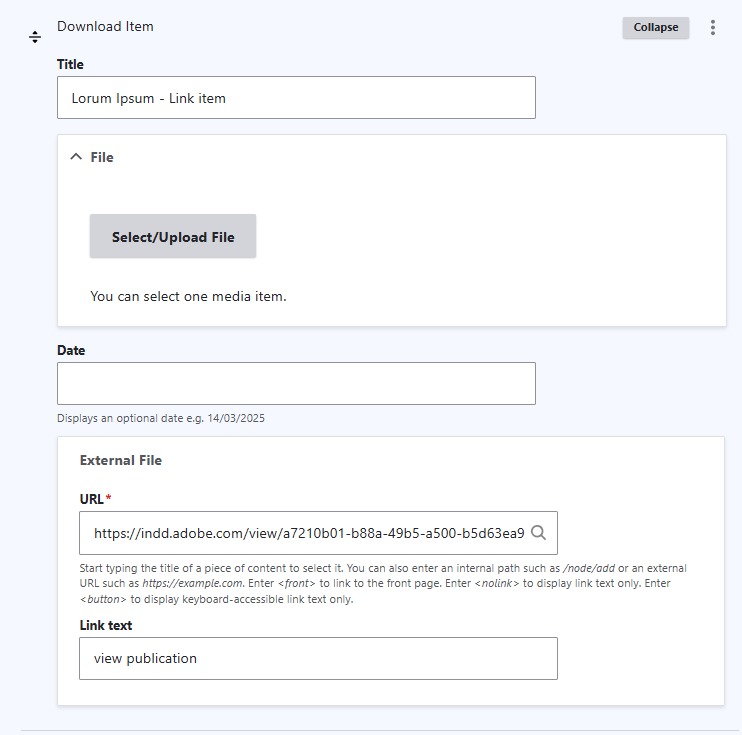Click the Link text label
Image resolution: width=742 pixels, height=735 pixels.
(106, 625)
